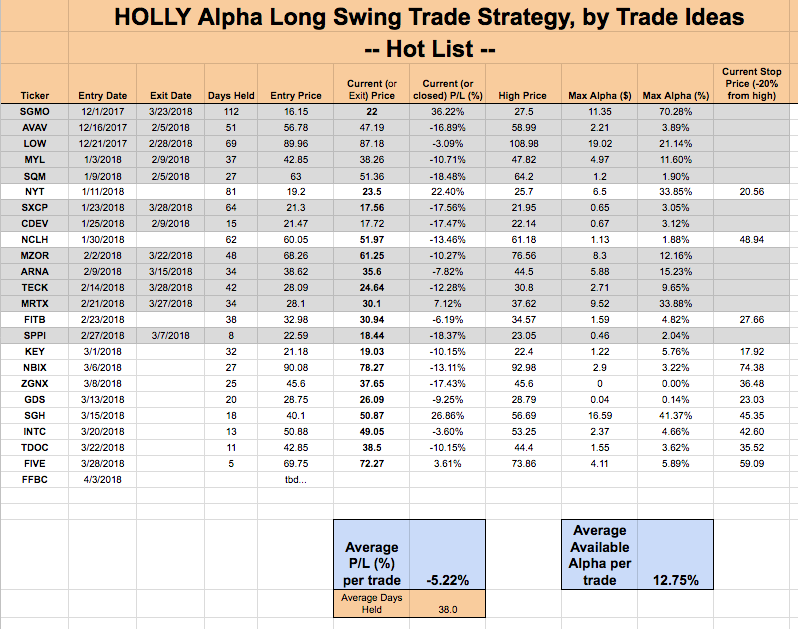Click the Current Stop Price column header
Viewport: 798px width, 629px height.
[x=752, y=83]
